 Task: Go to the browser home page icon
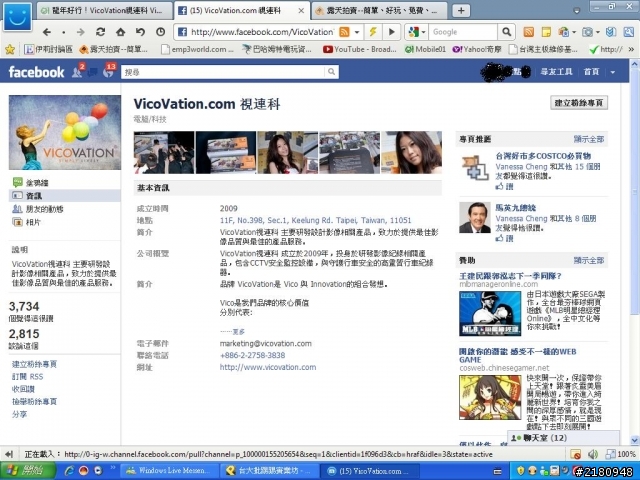click(x=120, y=32)
